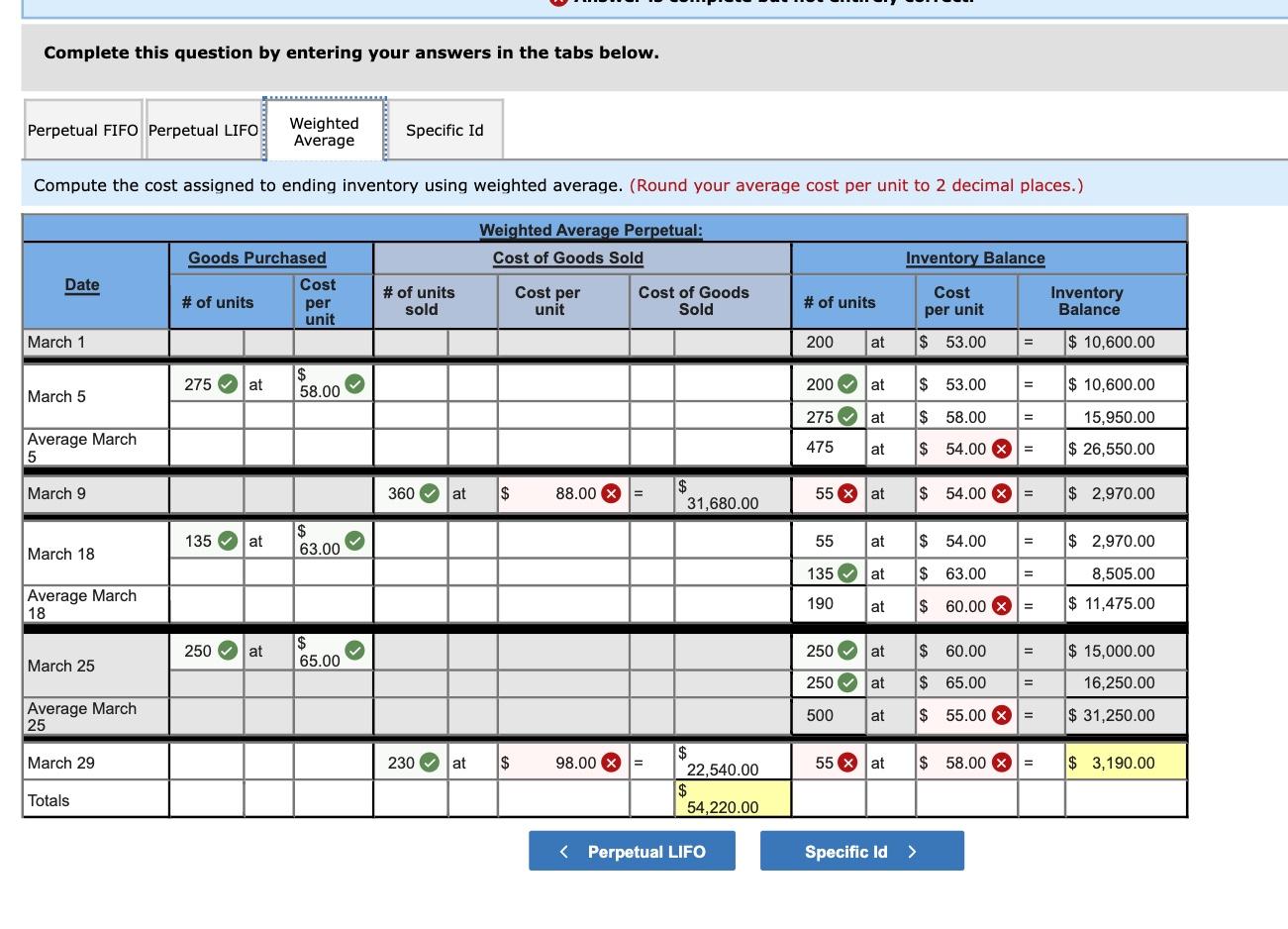Select the $ 26,550.00 balance cell
Image resolution: width=1288 pixels, height=929 pixels.
click(1125, 449)
